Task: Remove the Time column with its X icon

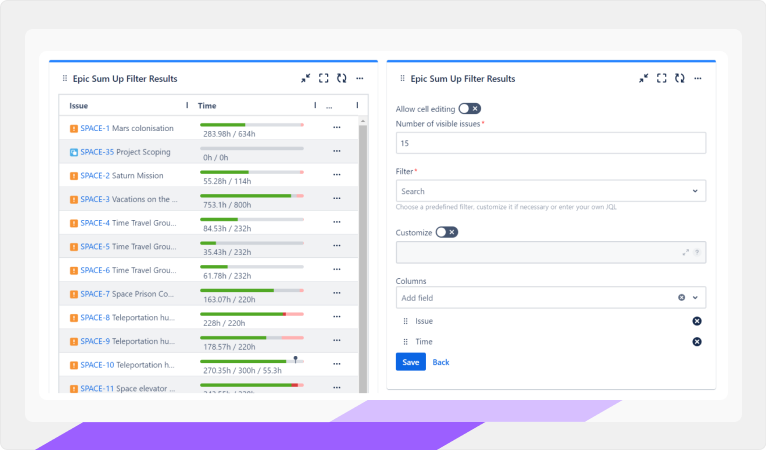Action: point(697,342)
